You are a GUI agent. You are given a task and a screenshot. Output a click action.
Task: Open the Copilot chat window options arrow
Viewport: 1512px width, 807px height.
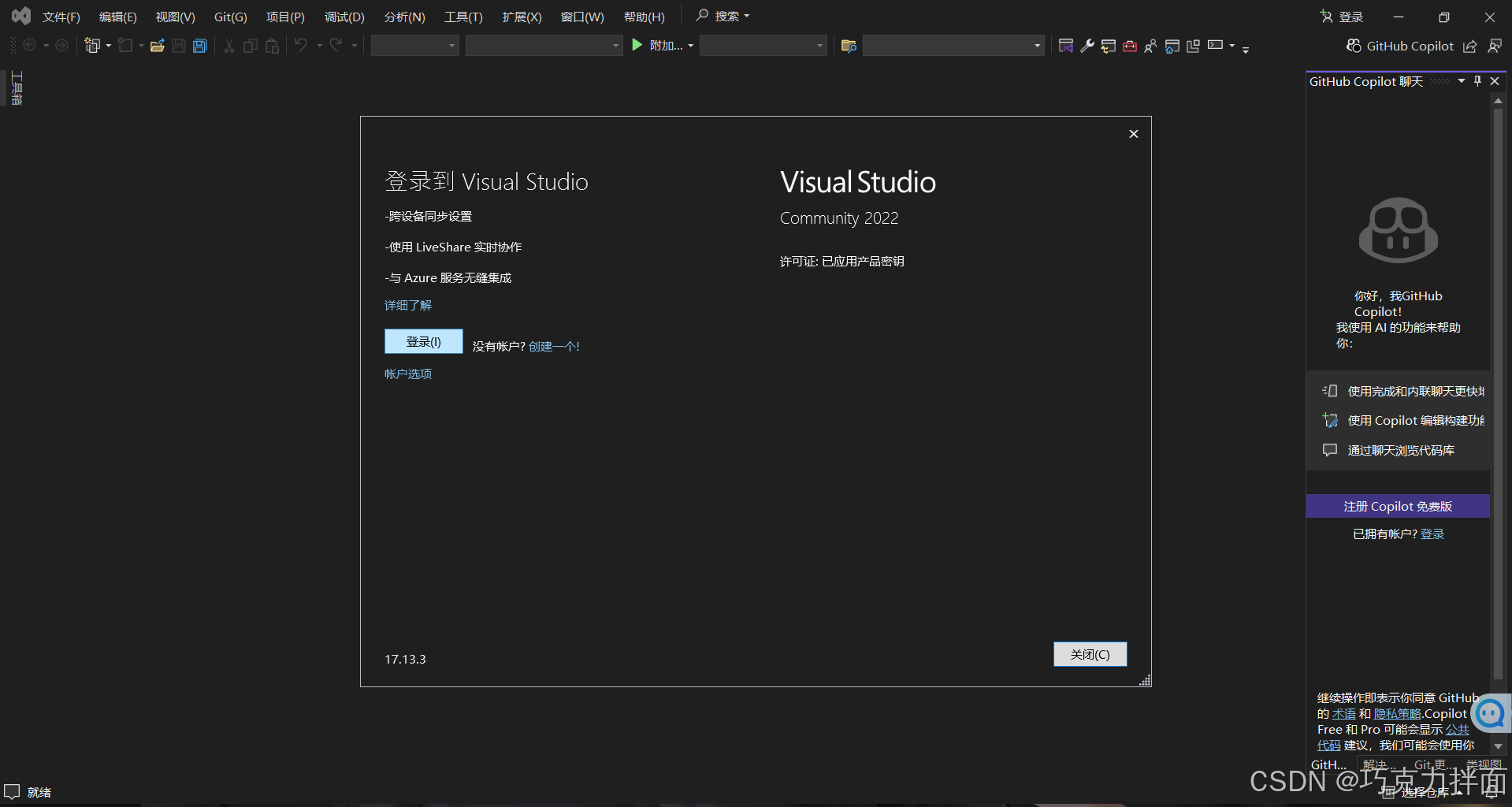pos(1462,81)
